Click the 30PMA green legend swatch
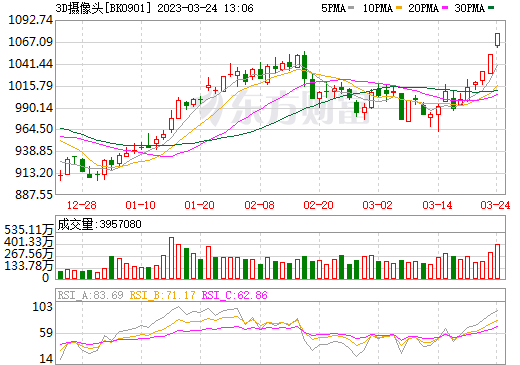This screenshot has height=365, width=520. tap(491, 8)
